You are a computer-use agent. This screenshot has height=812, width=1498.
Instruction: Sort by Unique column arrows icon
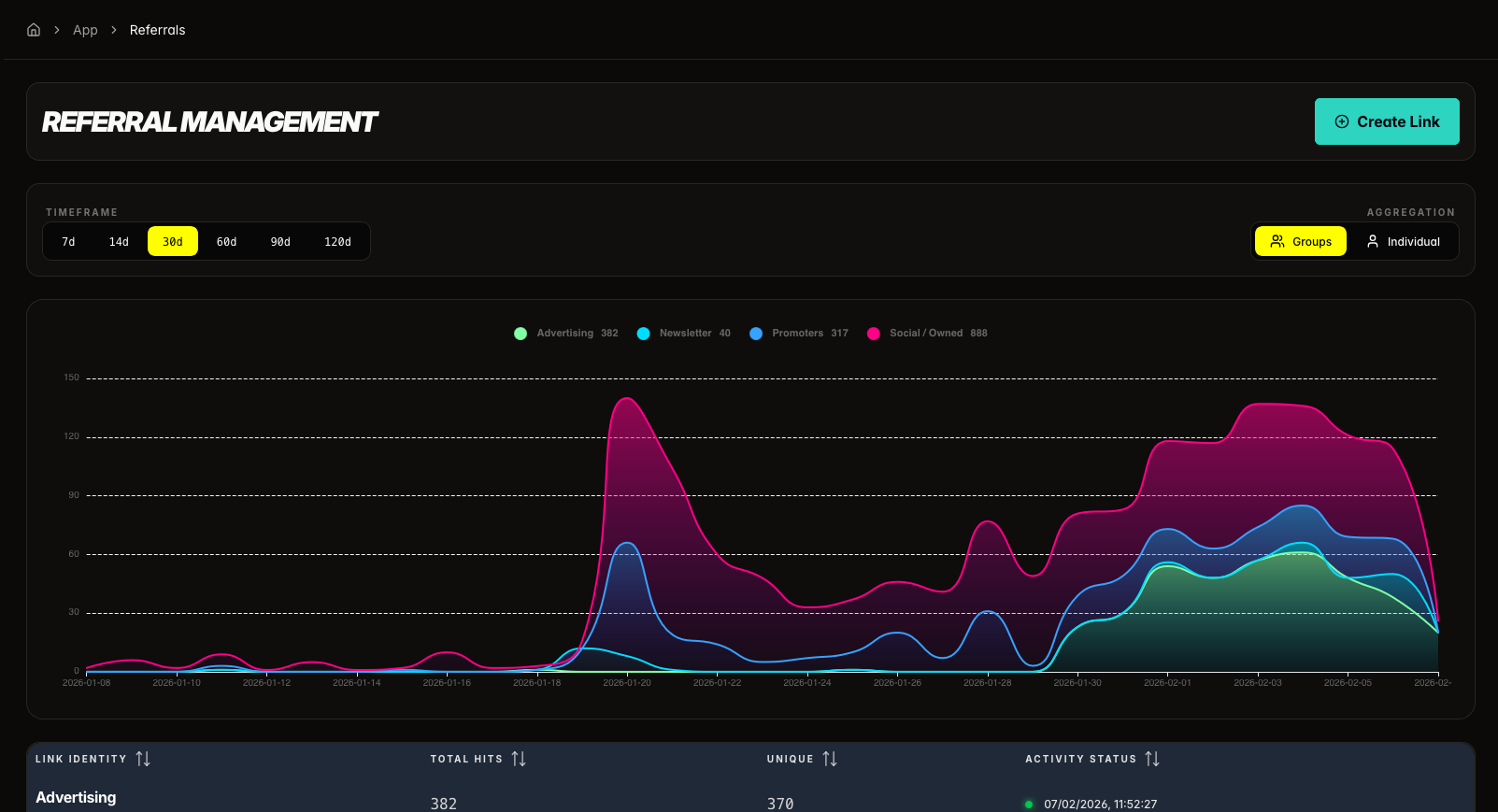tap(830, 759)
